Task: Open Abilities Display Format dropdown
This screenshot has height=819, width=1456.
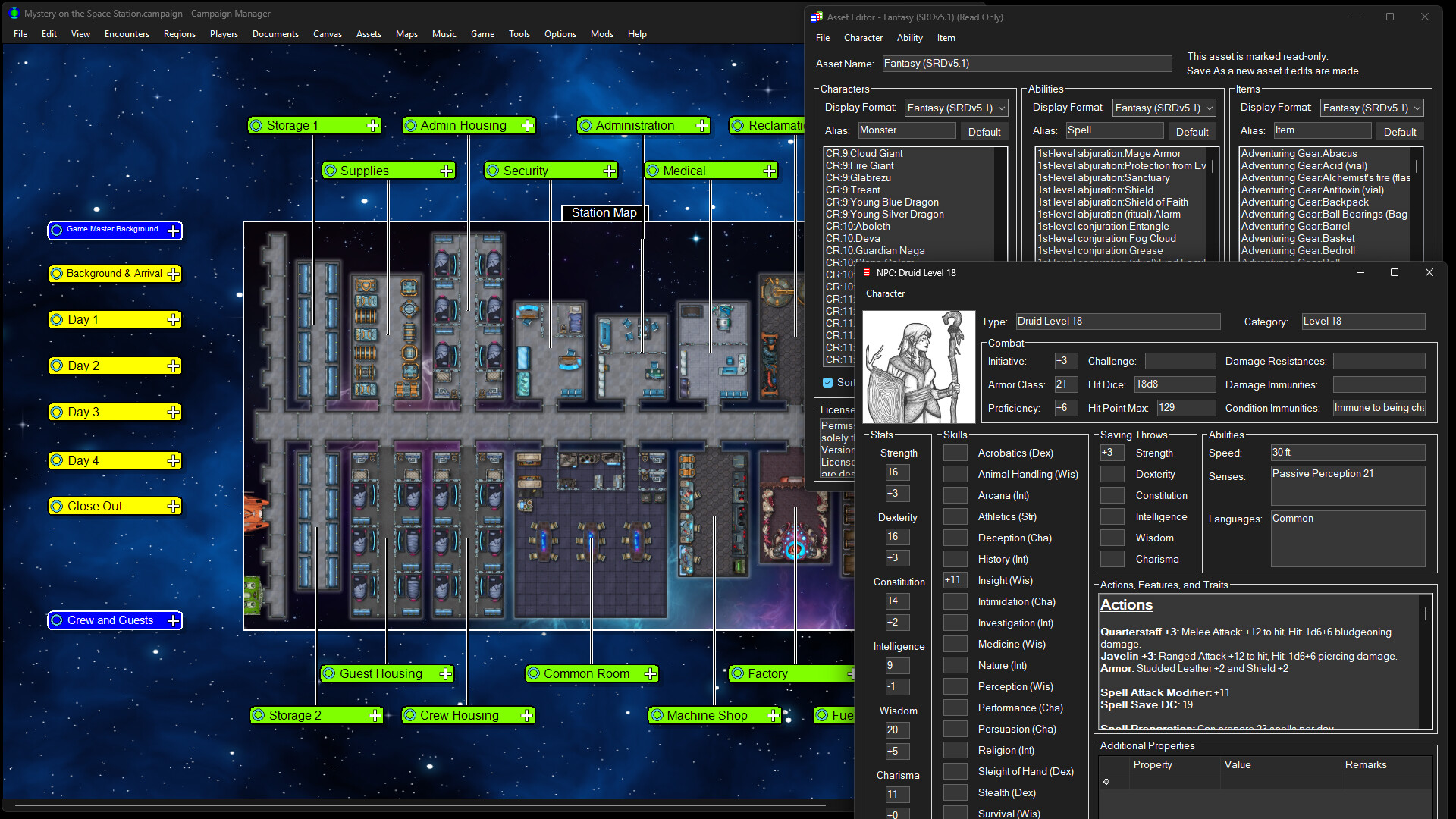Action: (1165, 108)
